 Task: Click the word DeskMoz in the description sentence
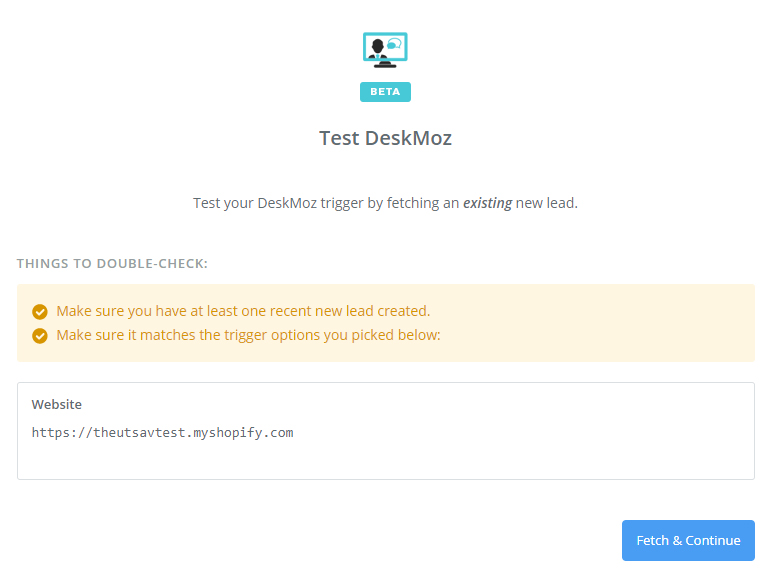(287, 203)
